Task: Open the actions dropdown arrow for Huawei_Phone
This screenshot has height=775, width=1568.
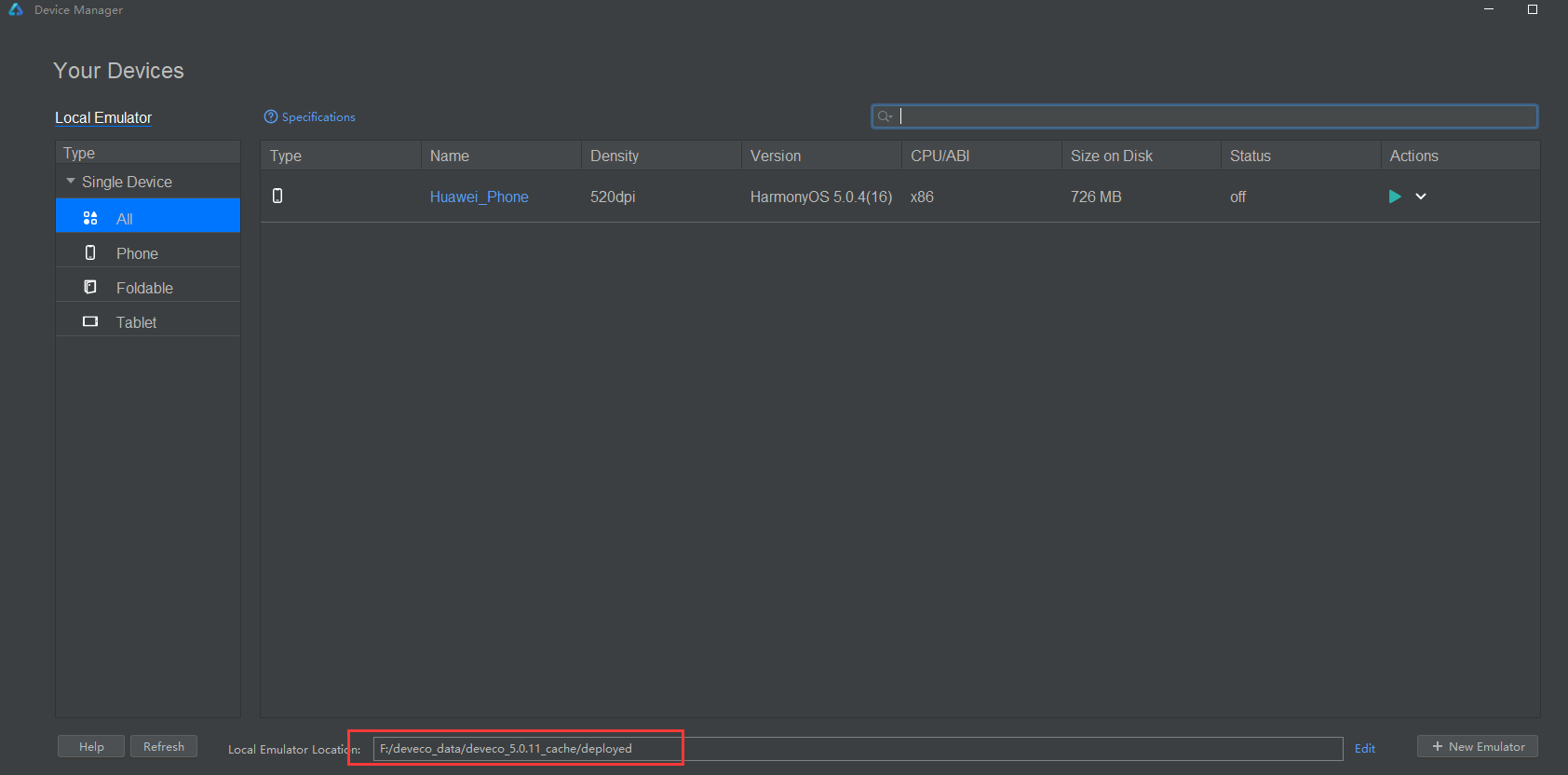Action: pos(1421,197)
